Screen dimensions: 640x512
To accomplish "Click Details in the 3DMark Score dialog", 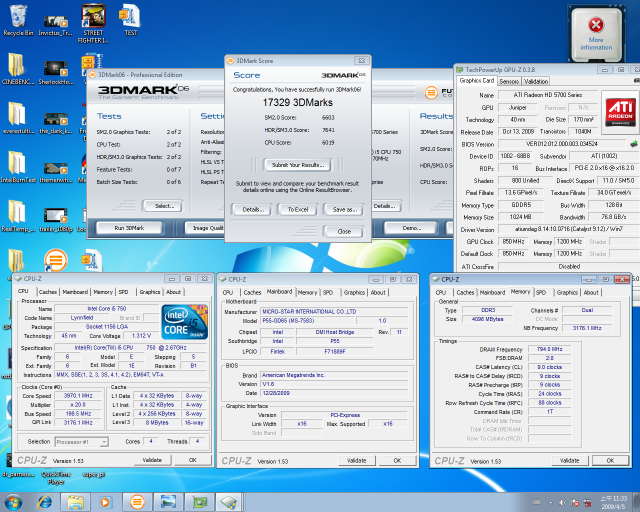I will click(x=252, y=209).
